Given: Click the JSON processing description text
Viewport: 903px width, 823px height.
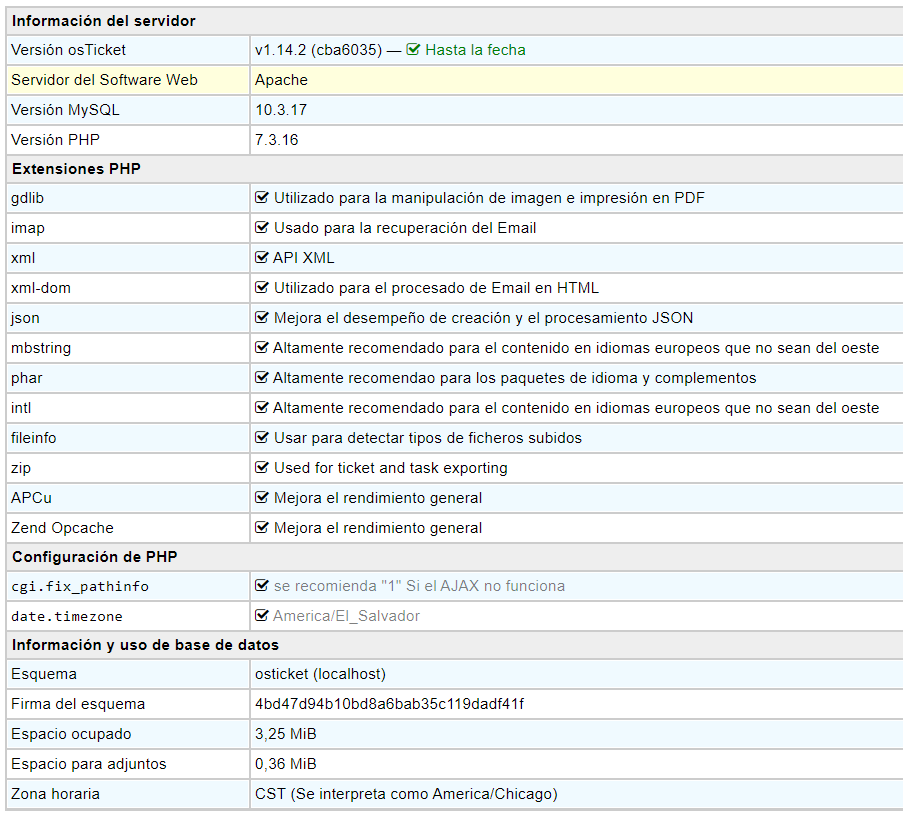Looking at the screenshot, I should tap(483, 318).
